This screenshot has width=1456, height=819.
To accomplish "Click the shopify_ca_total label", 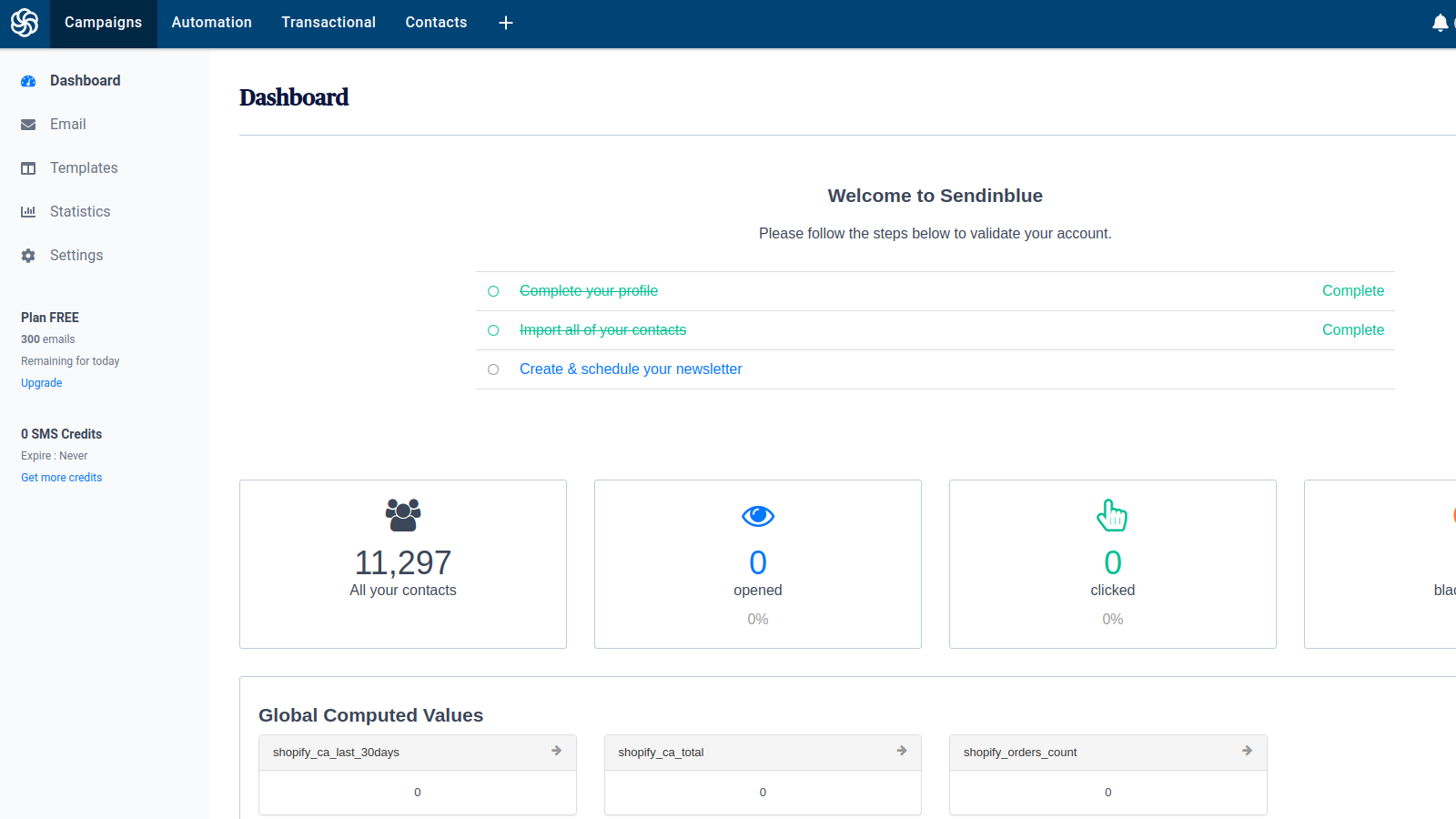I will (x=661, y=753).
